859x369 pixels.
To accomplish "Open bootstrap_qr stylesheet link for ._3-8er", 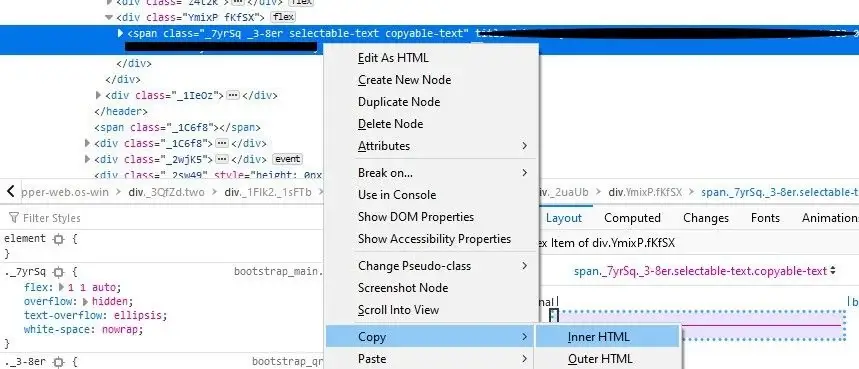I will point(288,362).
